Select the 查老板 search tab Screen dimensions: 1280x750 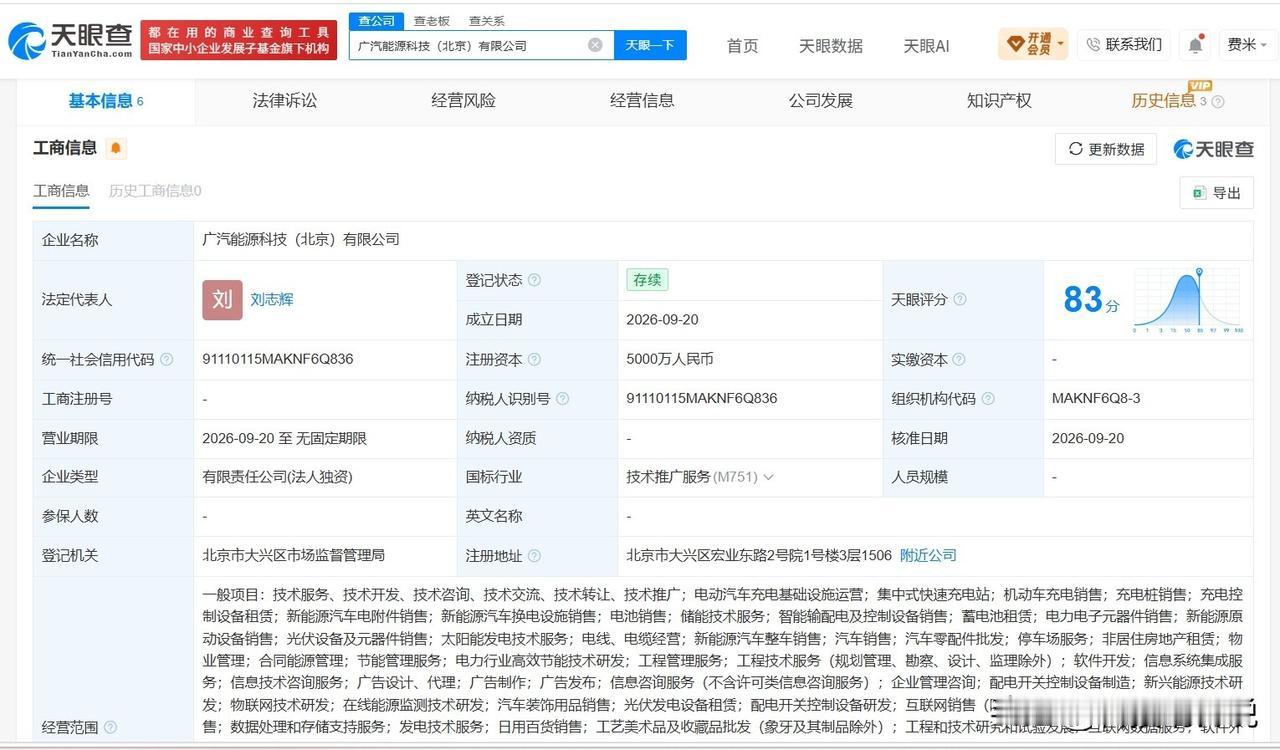pyautogui.click(x=432, y=20)
